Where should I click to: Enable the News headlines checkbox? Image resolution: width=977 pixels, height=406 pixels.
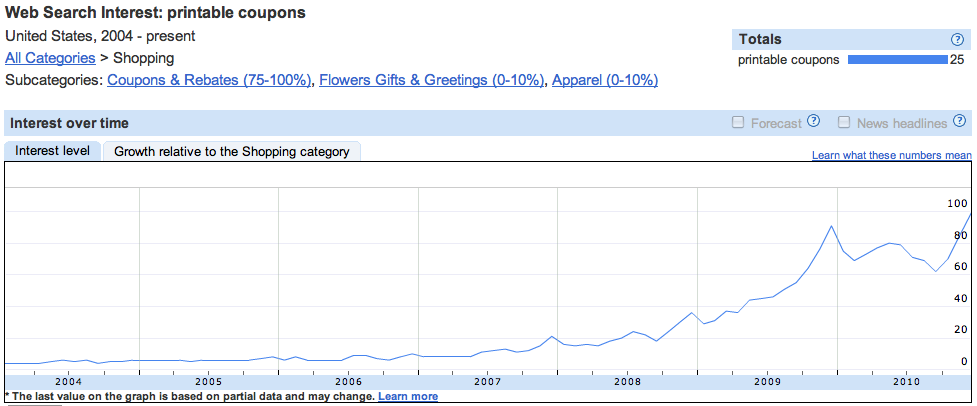tap(844, 123)
